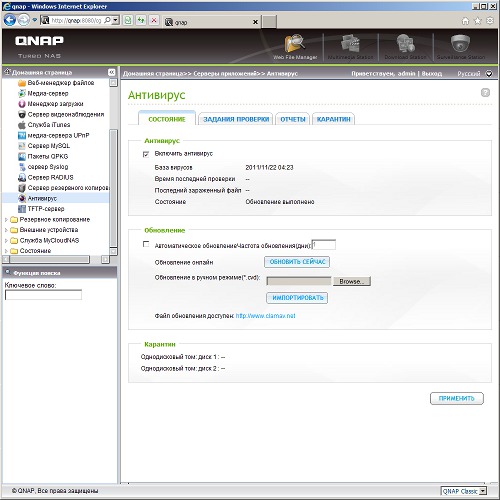Screen dimensions: 500x500
Task: Open Менеджер загрузки in the tree
Action: pyautogui.click(x=55, y=104)
